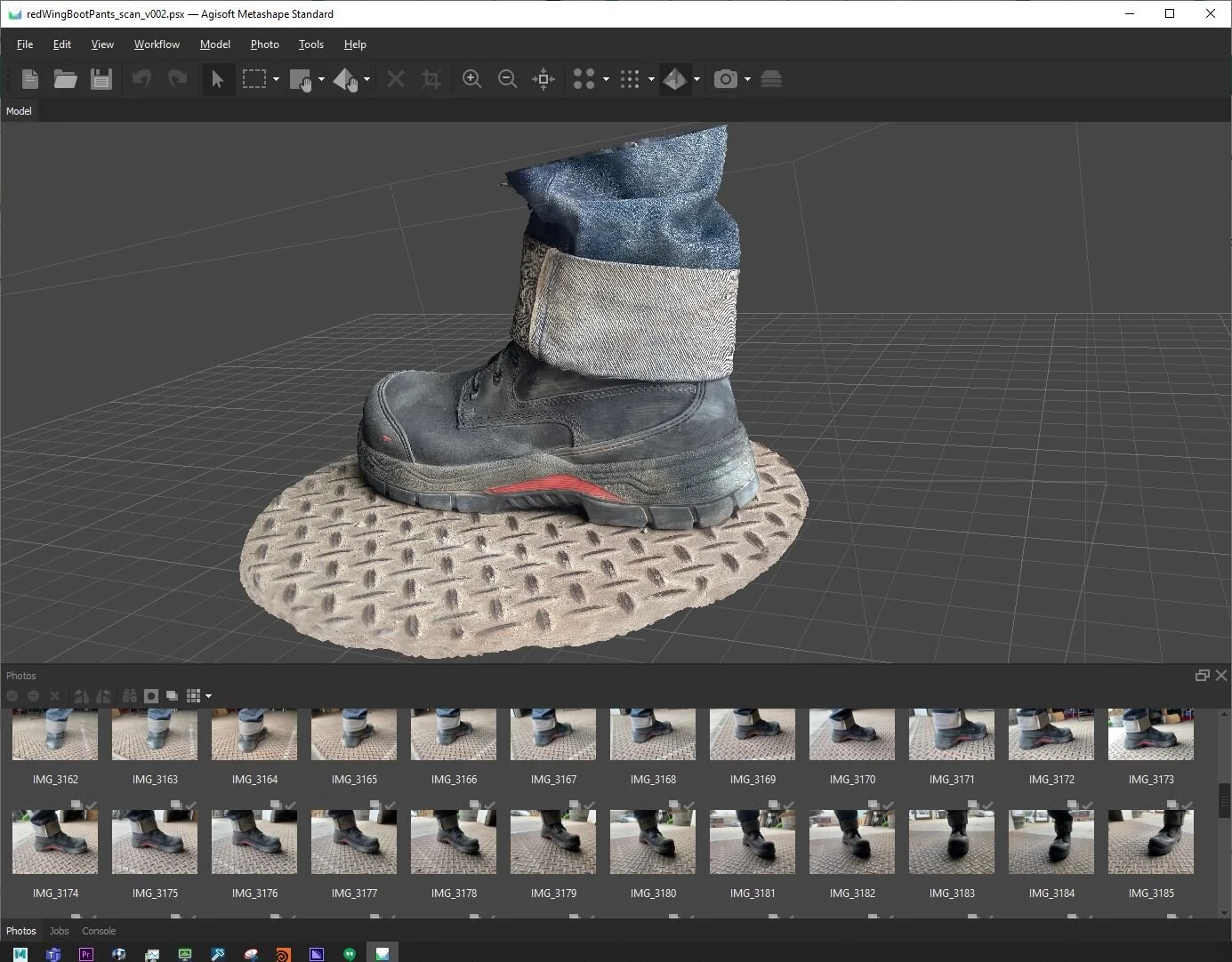Click the New document icon
Viewport: 1232px width, 962px height.
coord(30,79)
